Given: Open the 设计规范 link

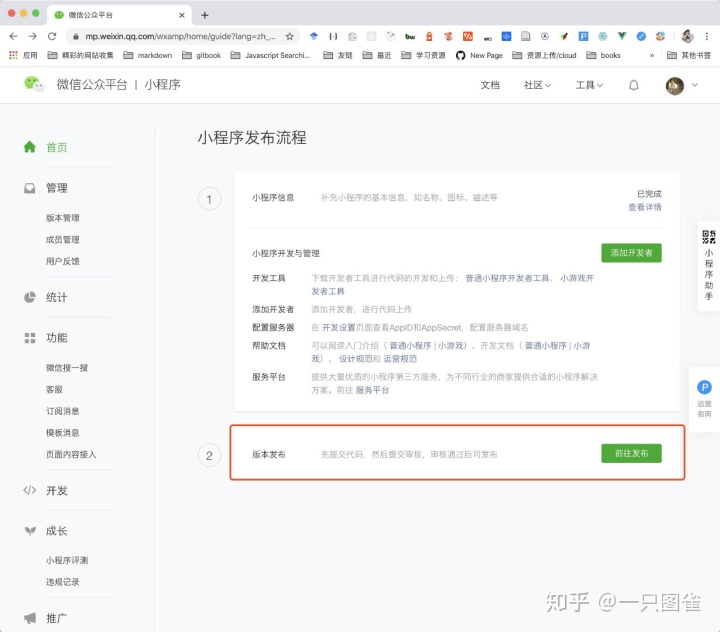Looking at the screenshot, I should pyautogui.click(x=355, y=359).
